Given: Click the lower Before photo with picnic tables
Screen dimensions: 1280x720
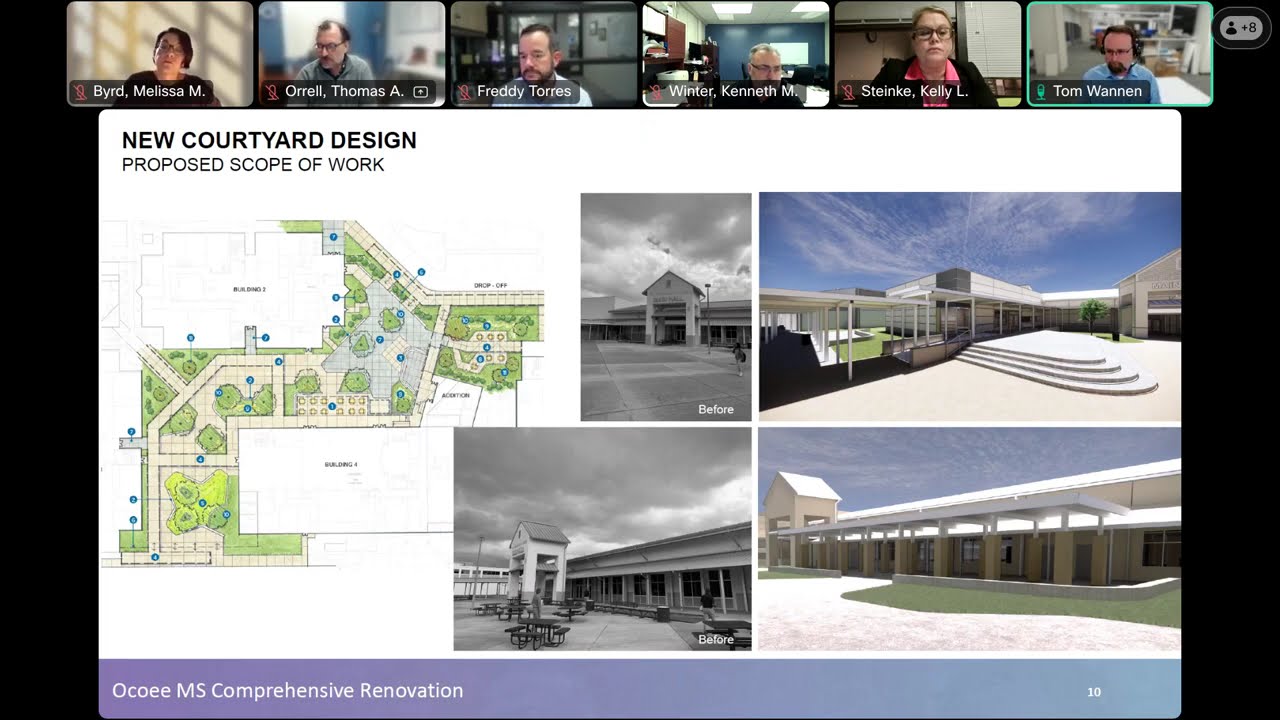Looking at the screenshot, I should pyautogui.click(x=603, y=539).
